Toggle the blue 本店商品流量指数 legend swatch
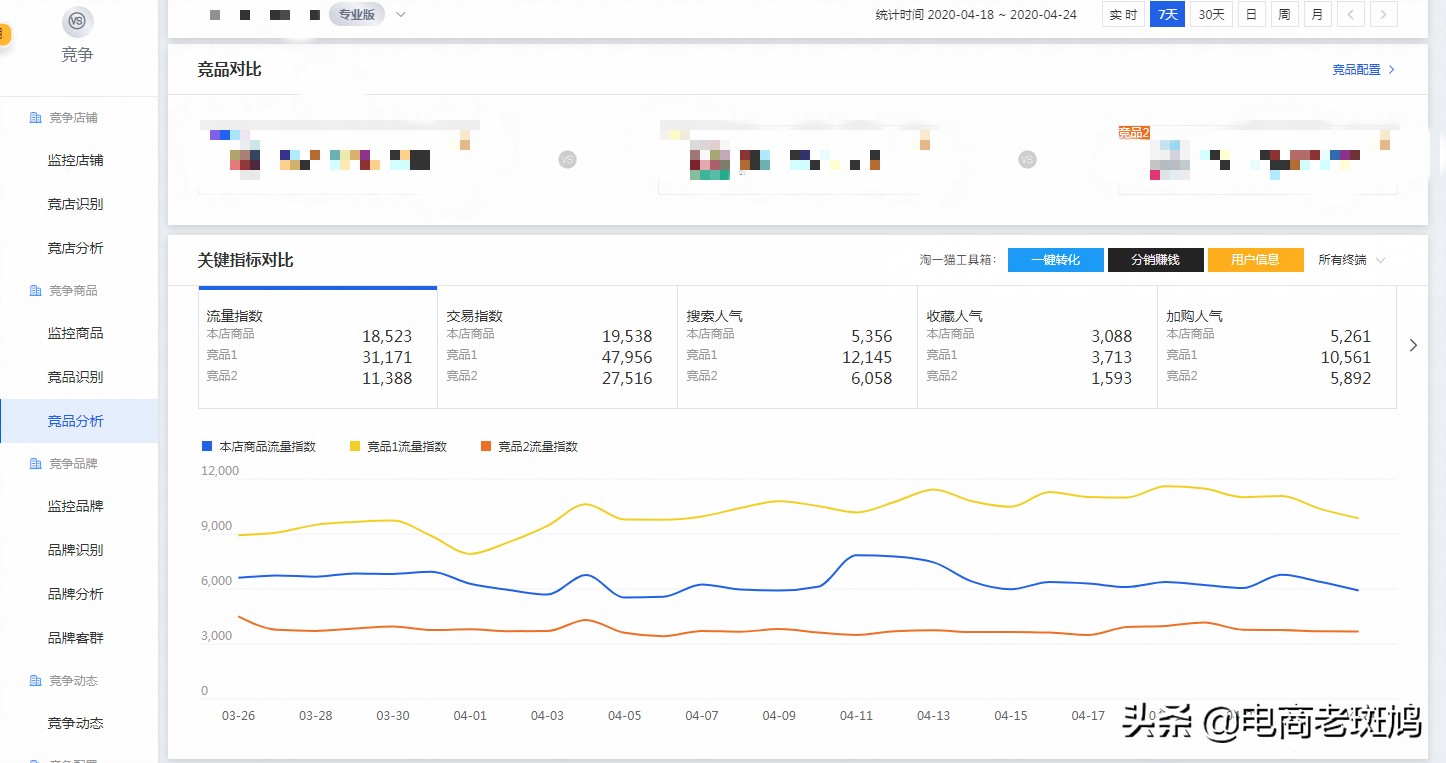Image resolution: width=1446 pixels, height=763 pixels. tap(207, 447)
